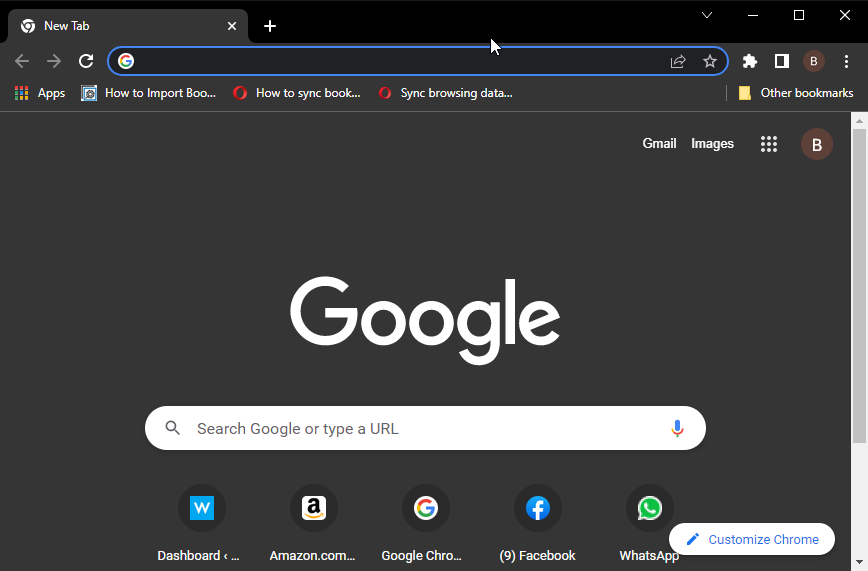Screen dimensions: 868x571
Task: Open the Chrome three-dot menu
Action: pyautogui.click(x=846, y=61)
